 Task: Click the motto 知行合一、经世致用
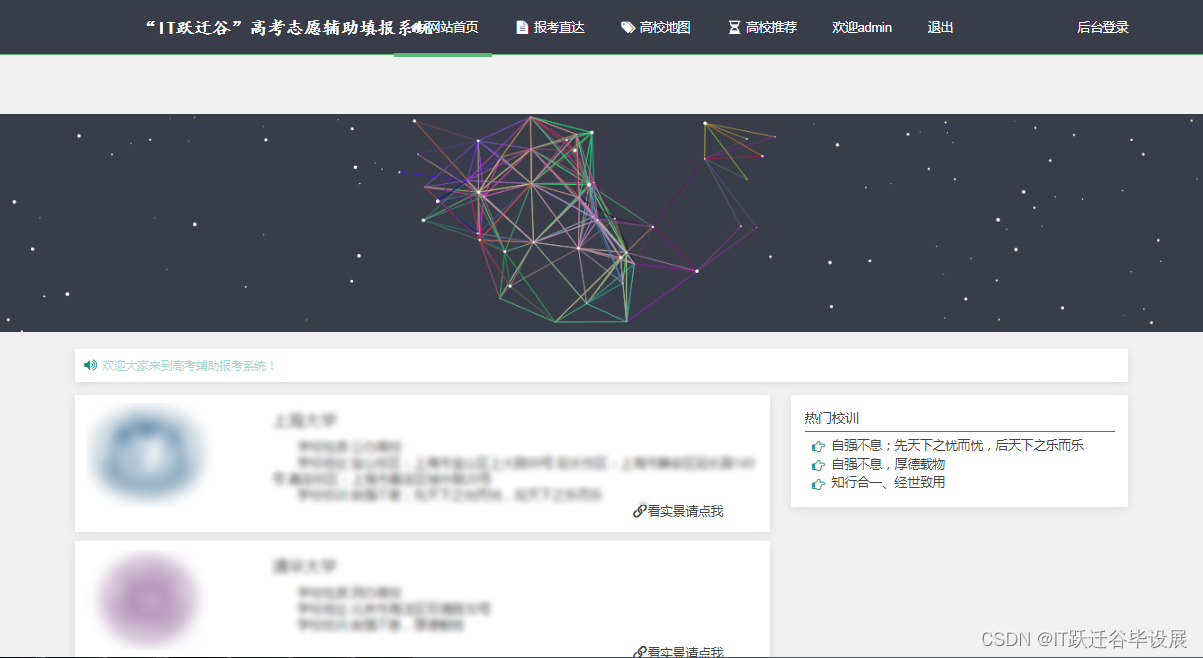click(x=888, y=482)
